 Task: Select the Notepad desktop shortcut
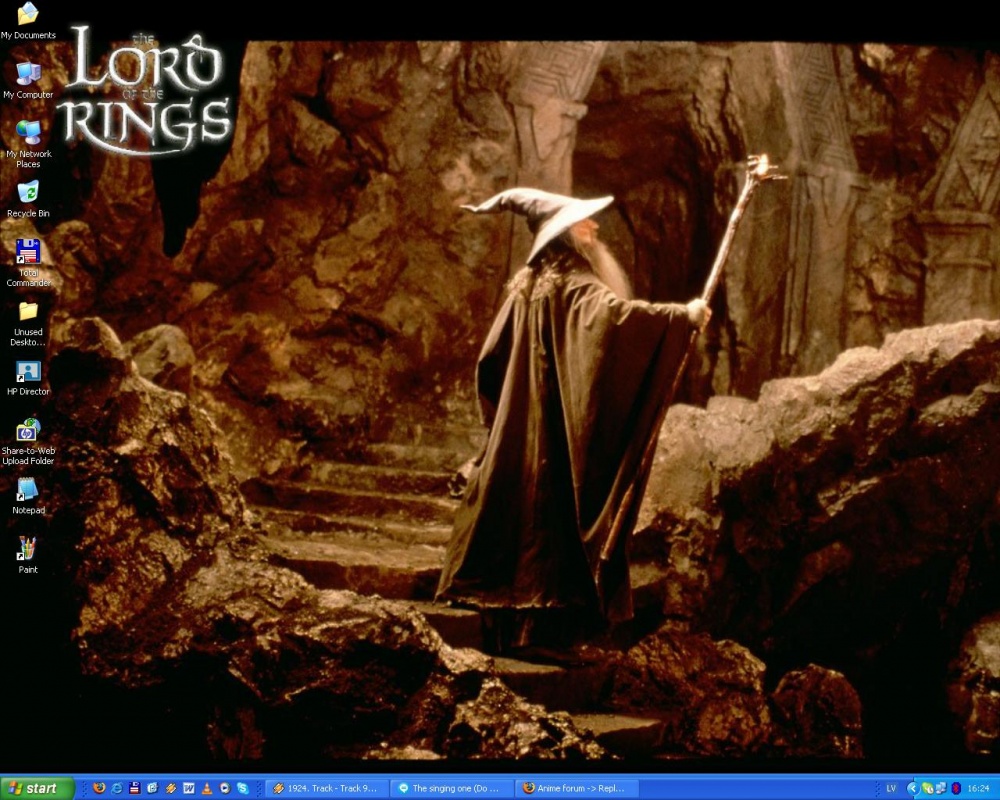coord(28,497)
